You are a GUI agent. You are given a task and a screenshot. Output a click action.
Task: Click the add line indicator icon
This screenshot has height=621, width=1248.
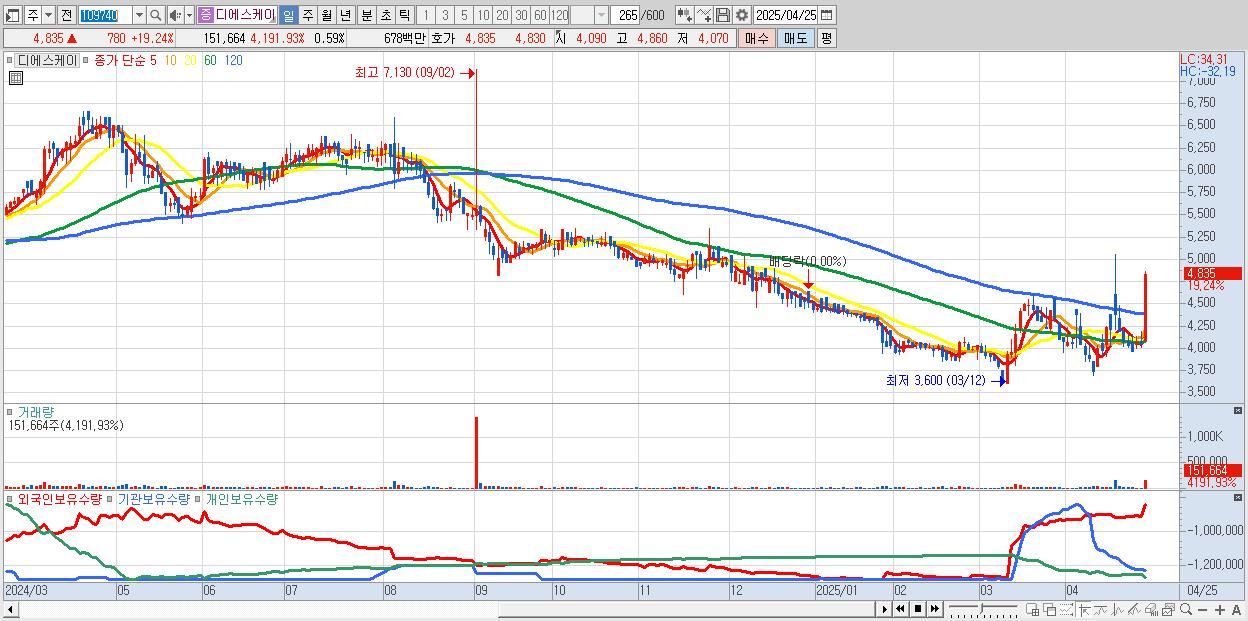pos(704,15)
